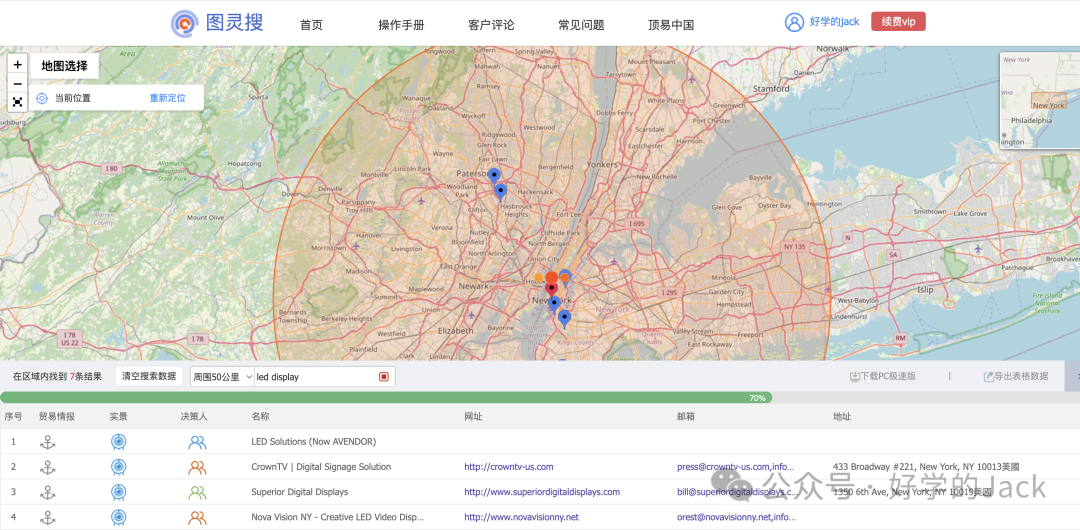Zoom in the map with plus button

pos(17,65)
